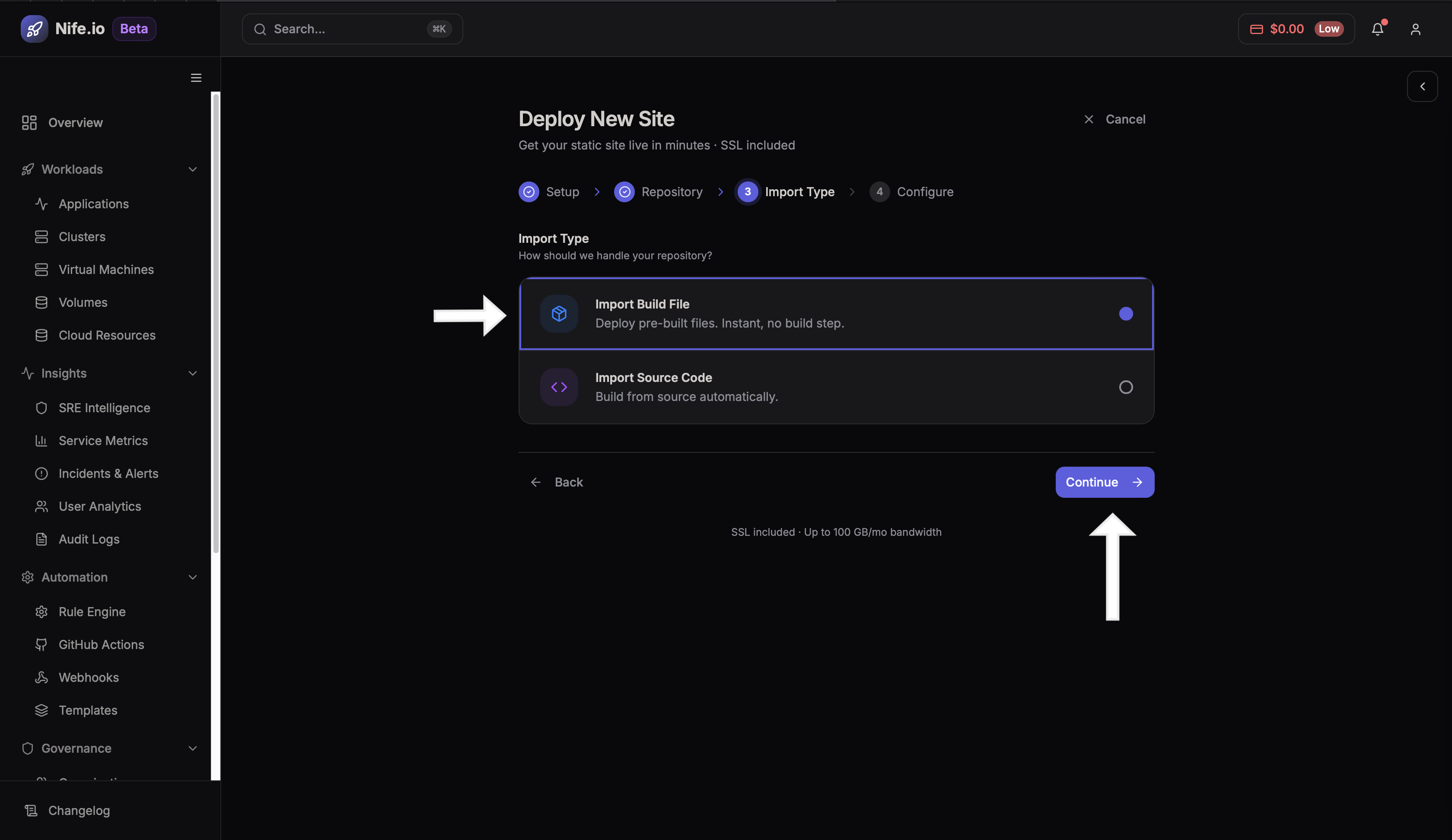
Task: Click the billing card icon showing $0.00
Action: [1256, 29]
